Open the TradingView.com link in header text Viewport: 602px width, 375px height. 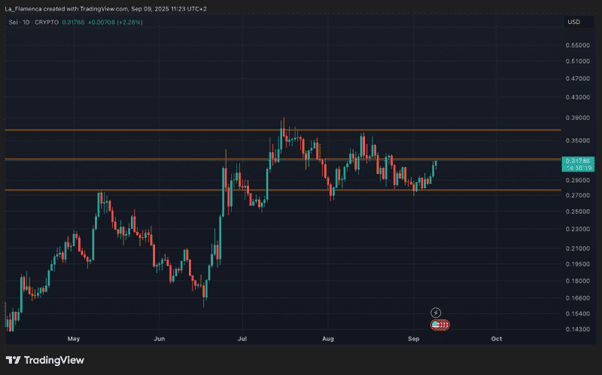[x=104, y=8]
